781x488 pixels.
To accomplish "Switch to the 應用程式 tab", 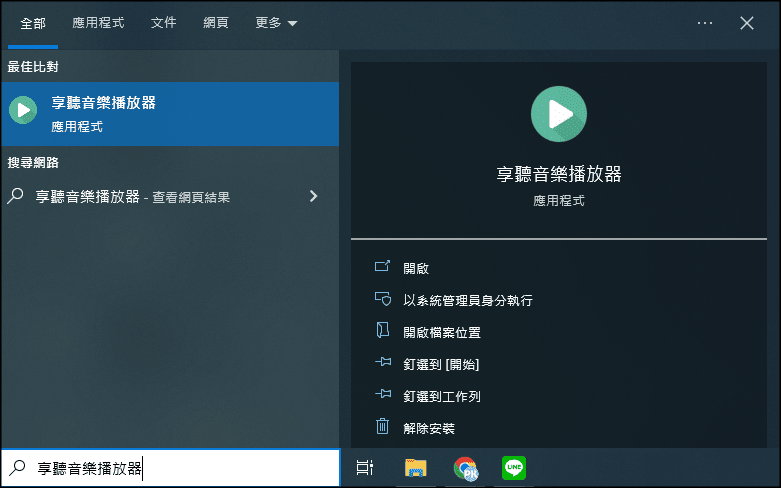I will coord(98,23).
